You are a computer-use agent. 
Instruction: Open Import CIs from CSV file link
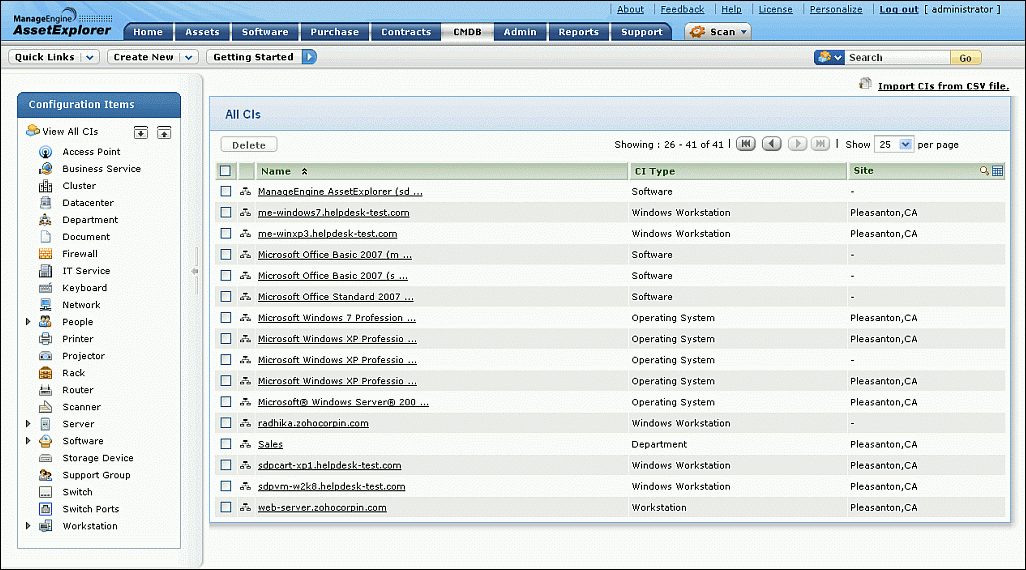pos(943,86)
